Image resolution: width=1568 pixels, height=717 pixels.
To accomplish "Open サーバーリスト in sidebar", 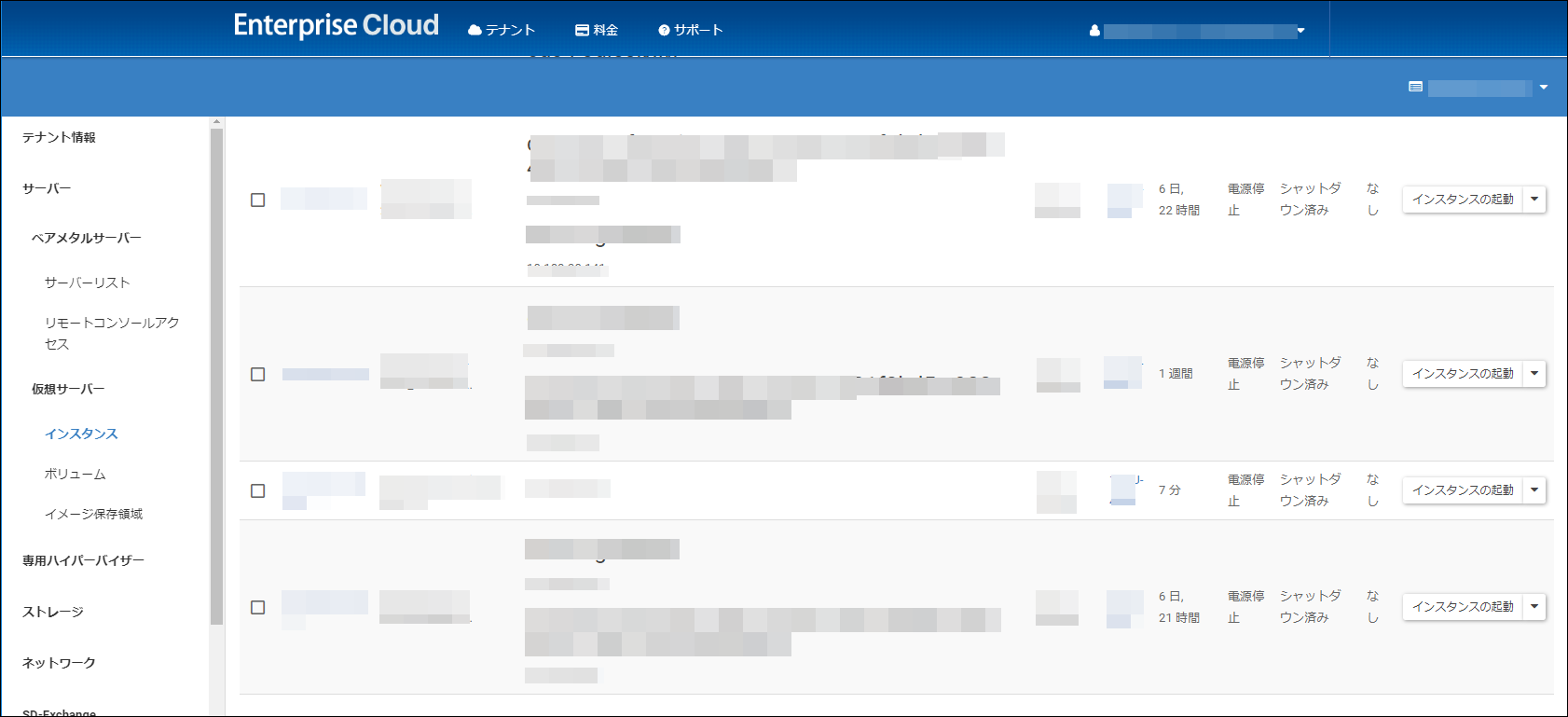I will 88,283.
